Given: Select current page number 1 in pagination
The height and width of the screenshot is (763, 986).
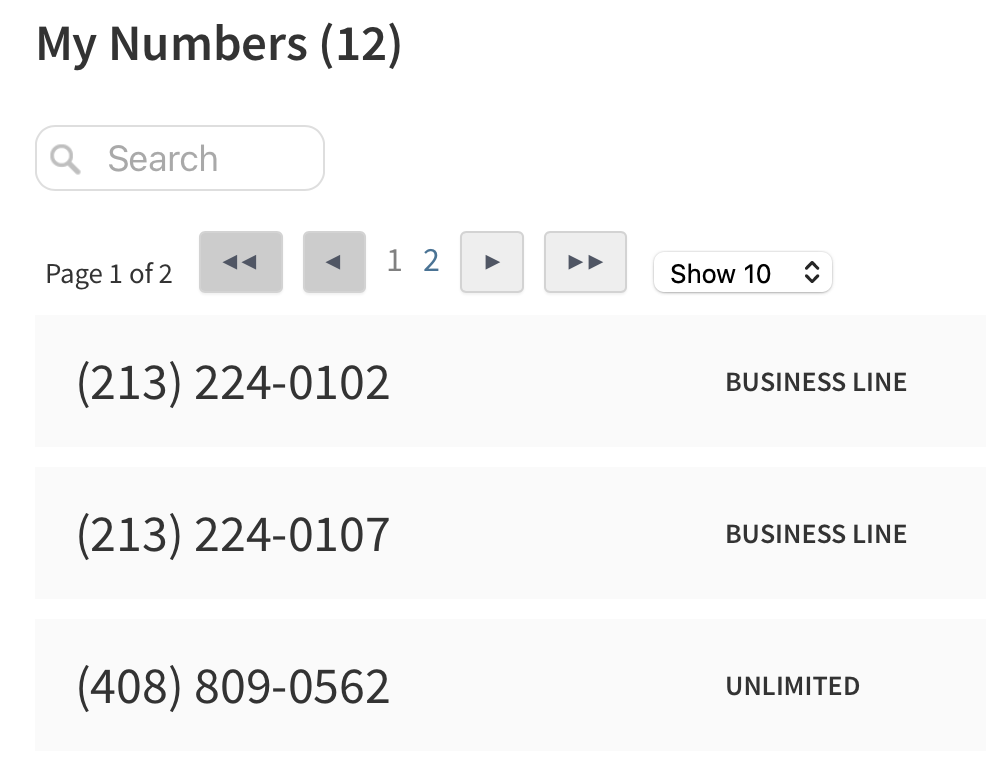Looking at the screenshot, I should (x=394, y=261).
